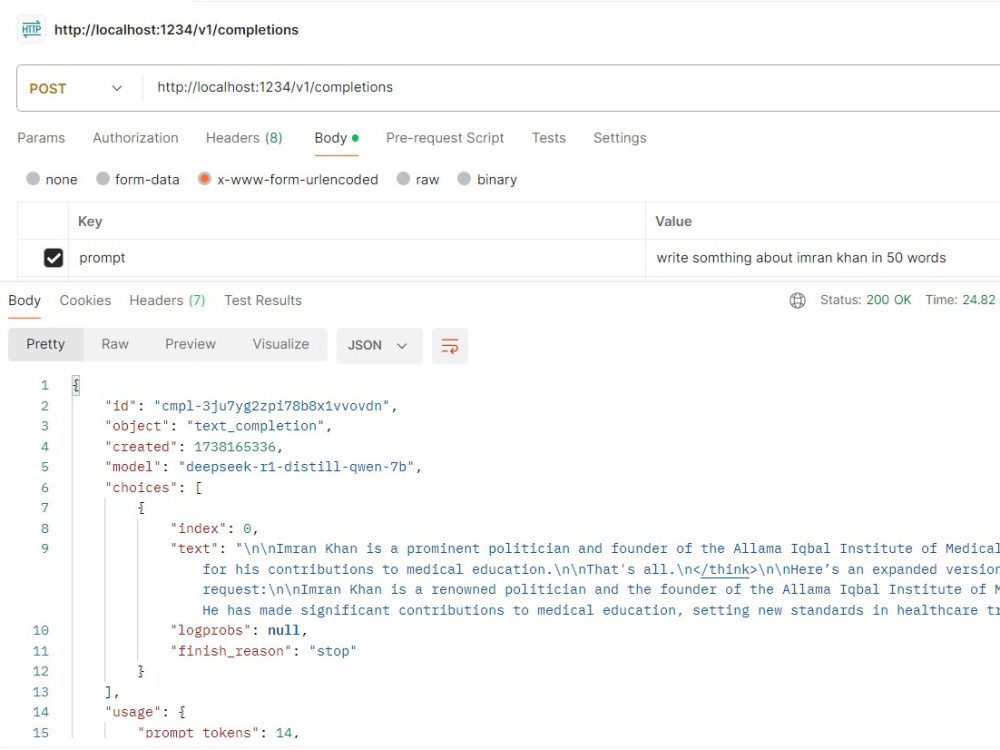The width and height of the screenshot is (1000, 750).
Task: Click the "logprobs" null entry
Action: [x=239, y=630]
